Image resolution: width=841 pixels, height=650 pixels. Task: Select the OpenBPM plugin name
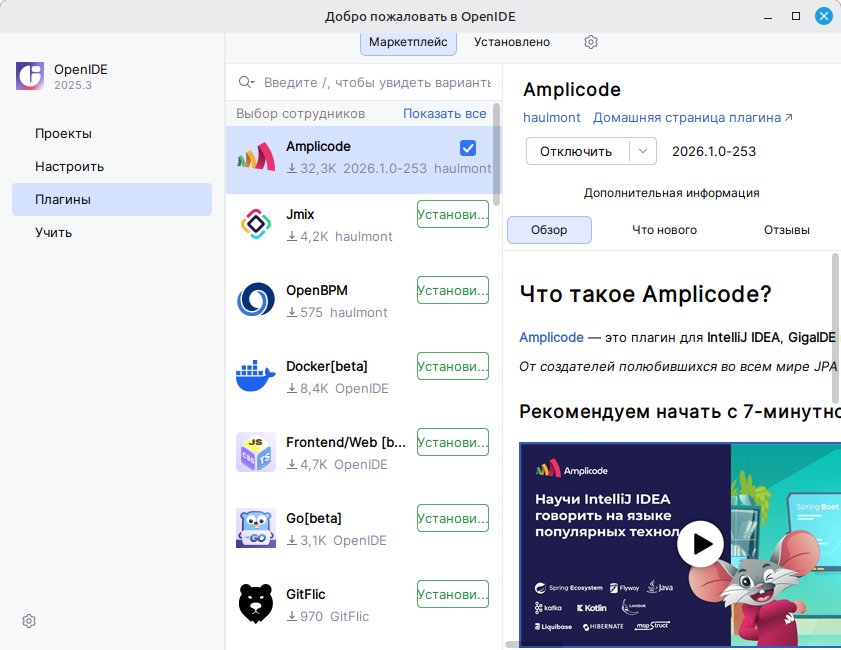316,291
